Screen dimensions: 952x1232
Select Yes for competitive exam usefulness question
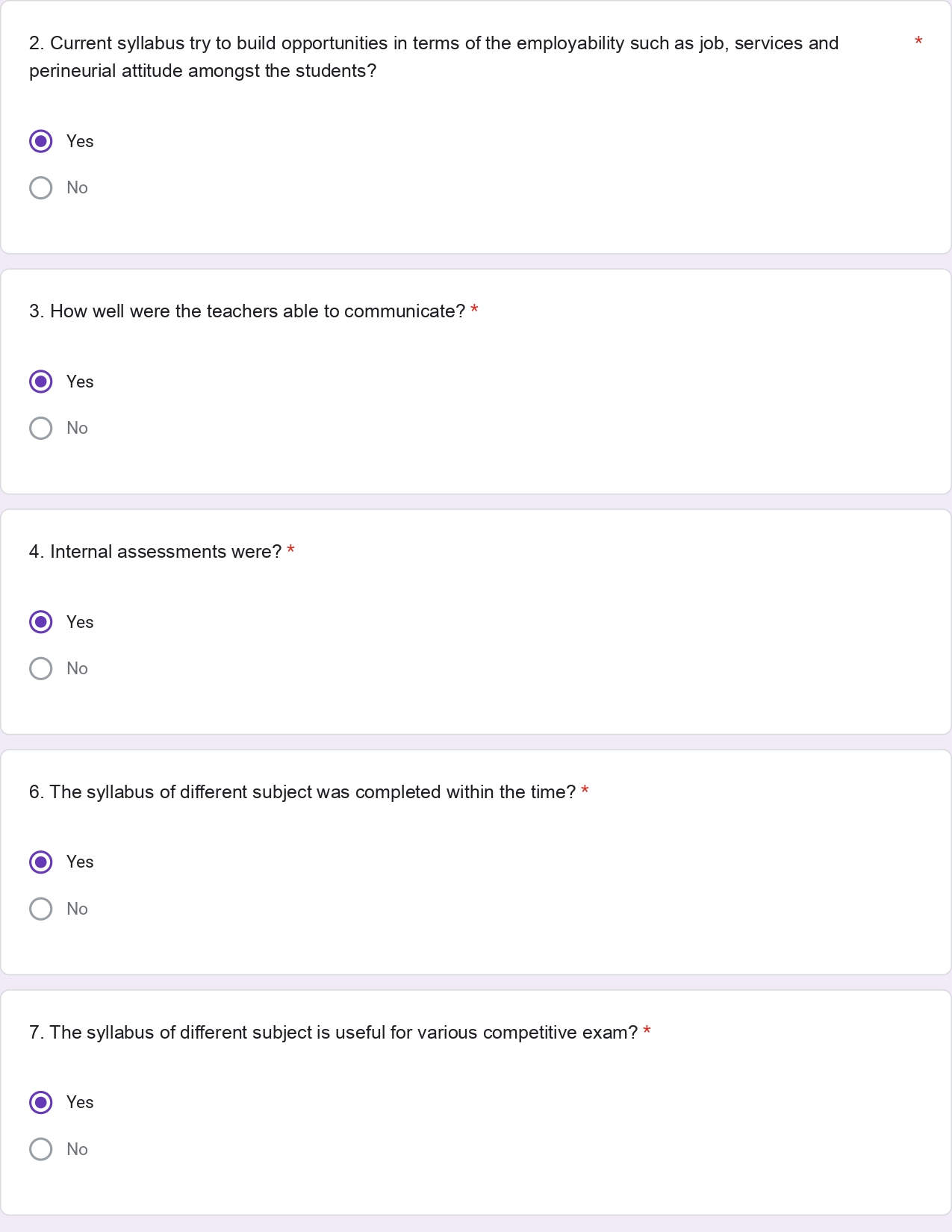[x=41, y=1103]
